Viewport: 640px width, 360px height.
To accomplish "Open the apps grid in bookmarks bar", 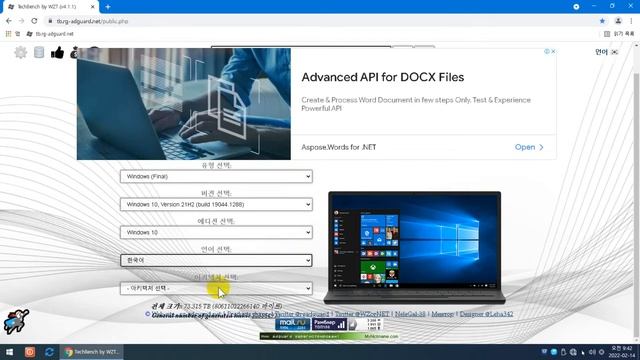I will [x=8, y=34].
